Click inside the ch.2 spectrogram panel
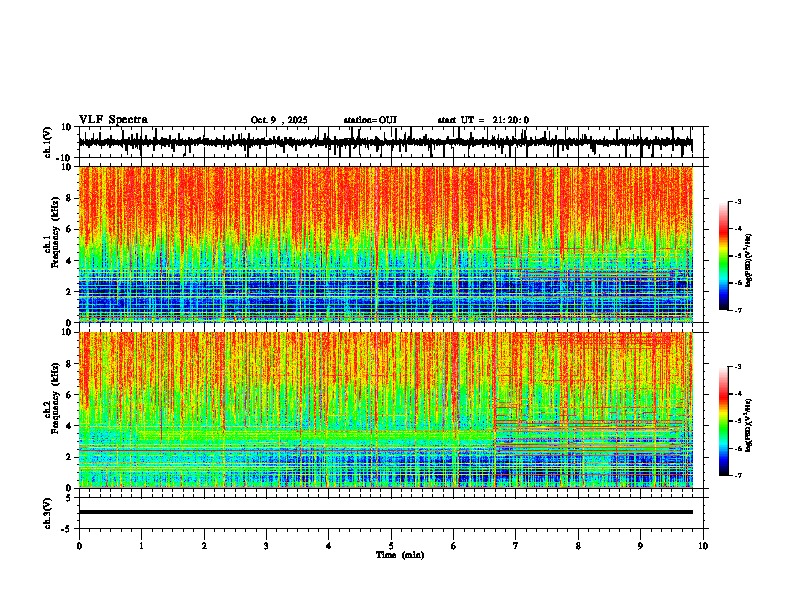This screenshot has height=612, width=792. click(385, 410)
